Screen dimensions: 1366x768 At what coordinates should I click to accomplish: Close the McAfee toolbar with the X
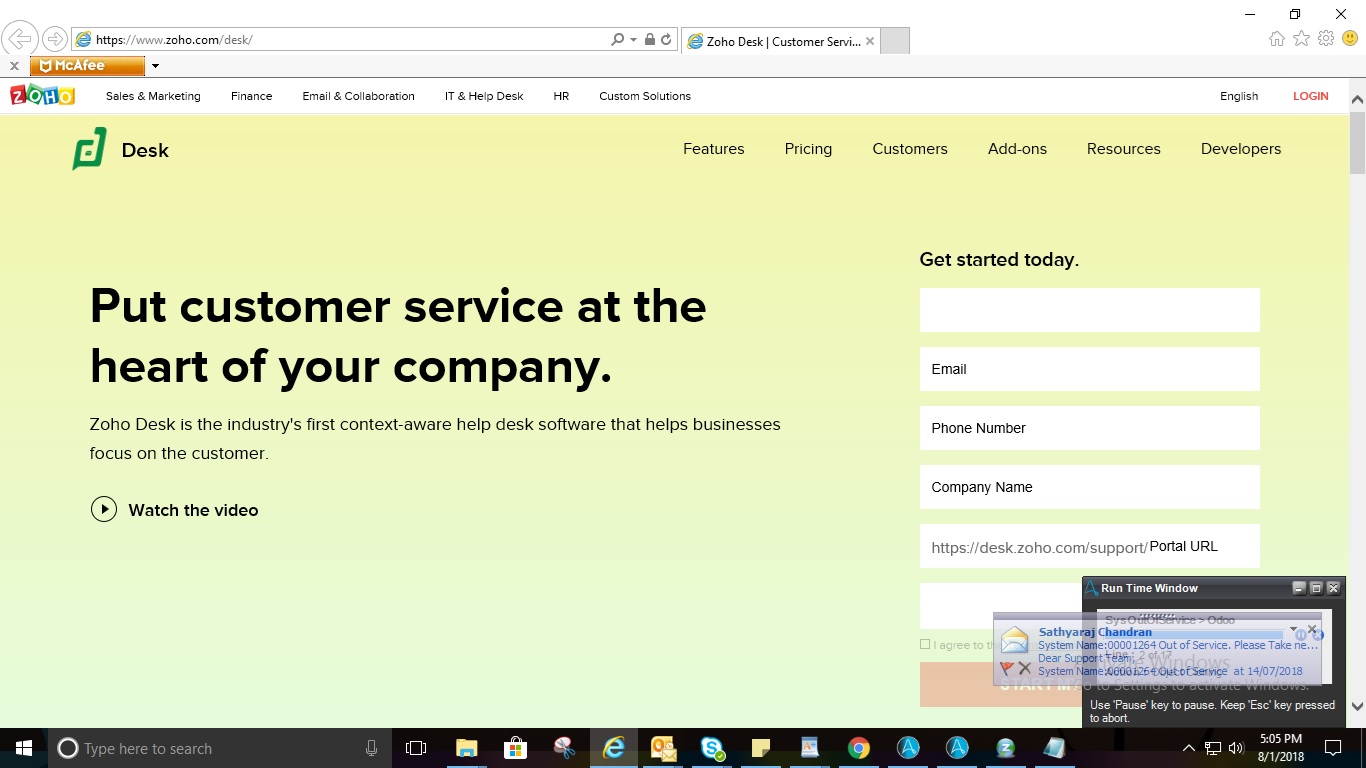coord(14,66)
